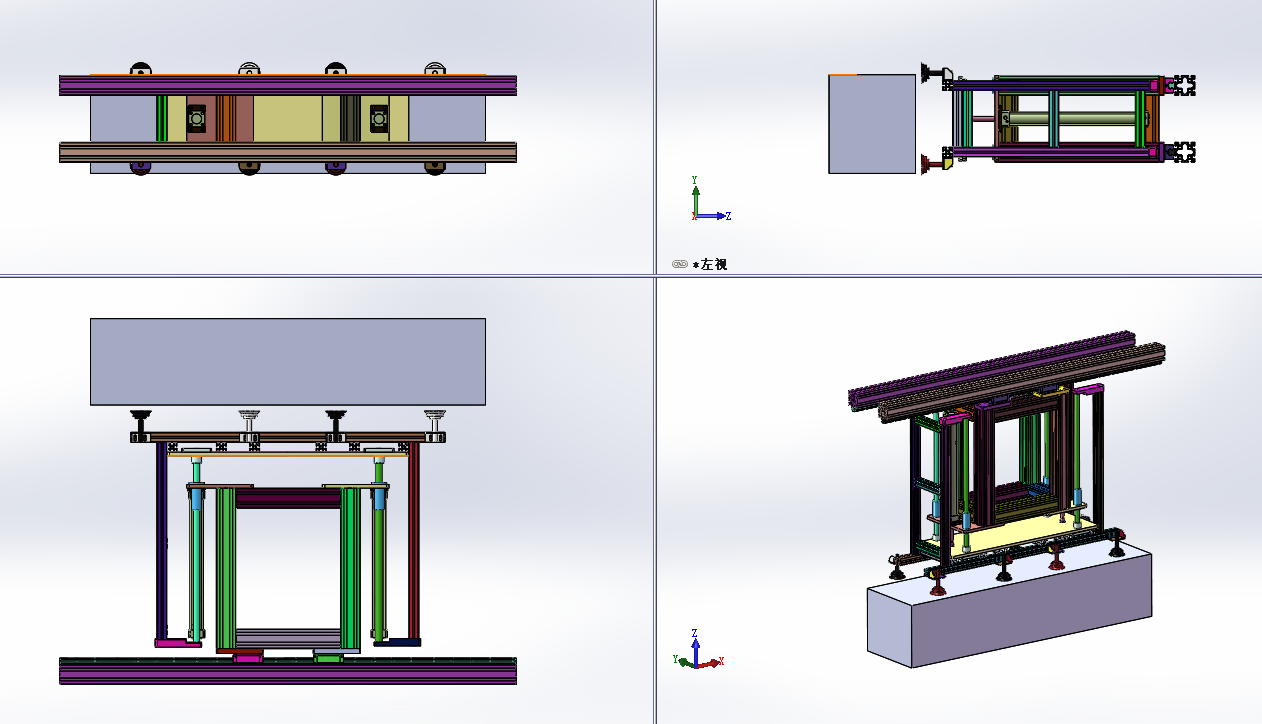The height and width of the screenshot is (724, 1262).
Task: Select the purple bottom rail in front view
Action: 288,676
